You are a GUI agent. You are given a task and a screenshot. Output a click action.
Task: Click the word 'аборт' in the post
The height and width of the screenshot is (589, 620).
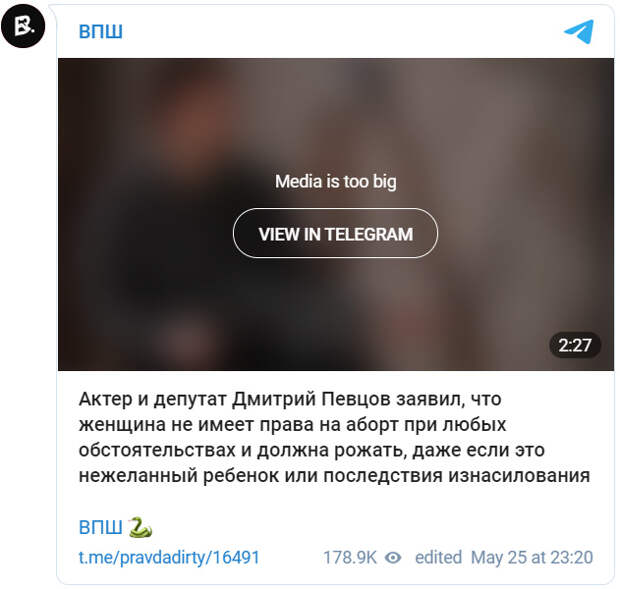(x=372, y=425)
